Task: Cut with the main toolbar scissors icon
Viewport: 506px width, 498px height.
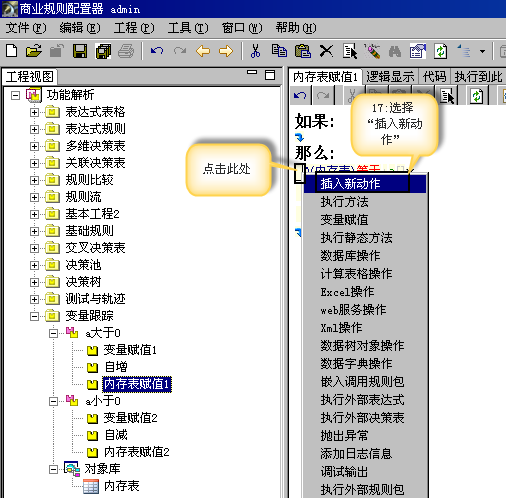Action: click(256, 51)
